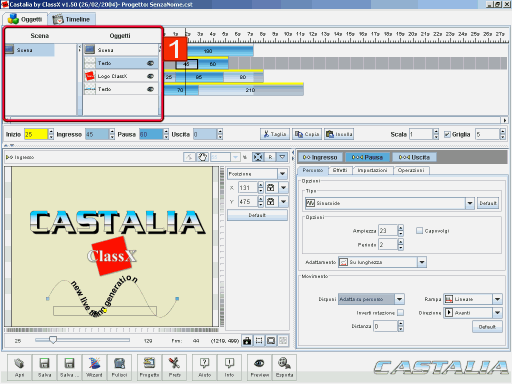Click the Inizio value field

click(36, 134)
